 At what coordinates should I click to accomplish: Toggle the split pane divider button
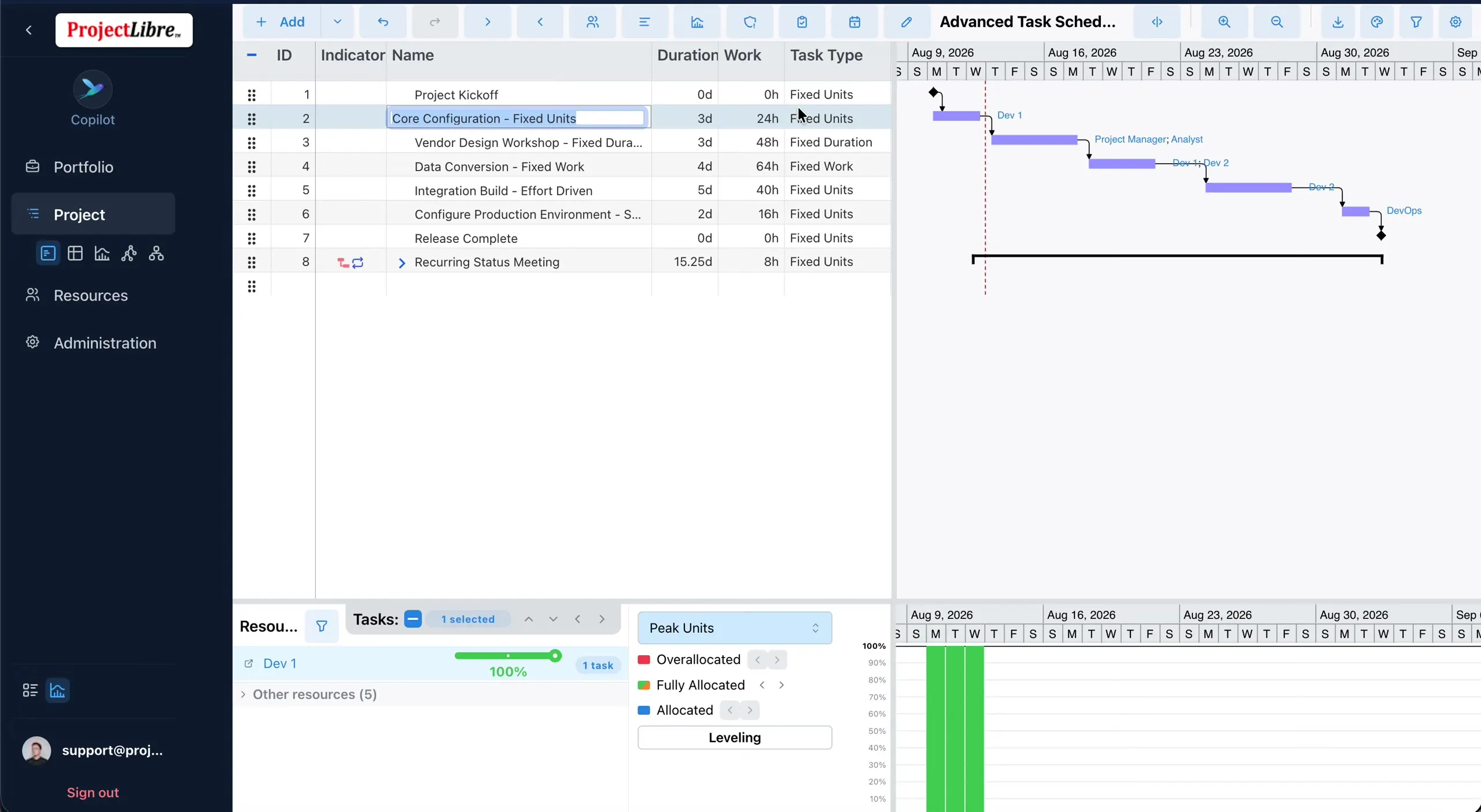pyautogui.click(x=1157, y=22)
